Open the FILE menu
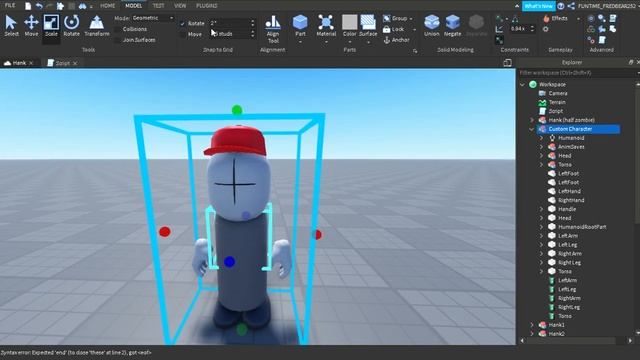The width and height of the screenshot is (640, 360). (10, 5)
